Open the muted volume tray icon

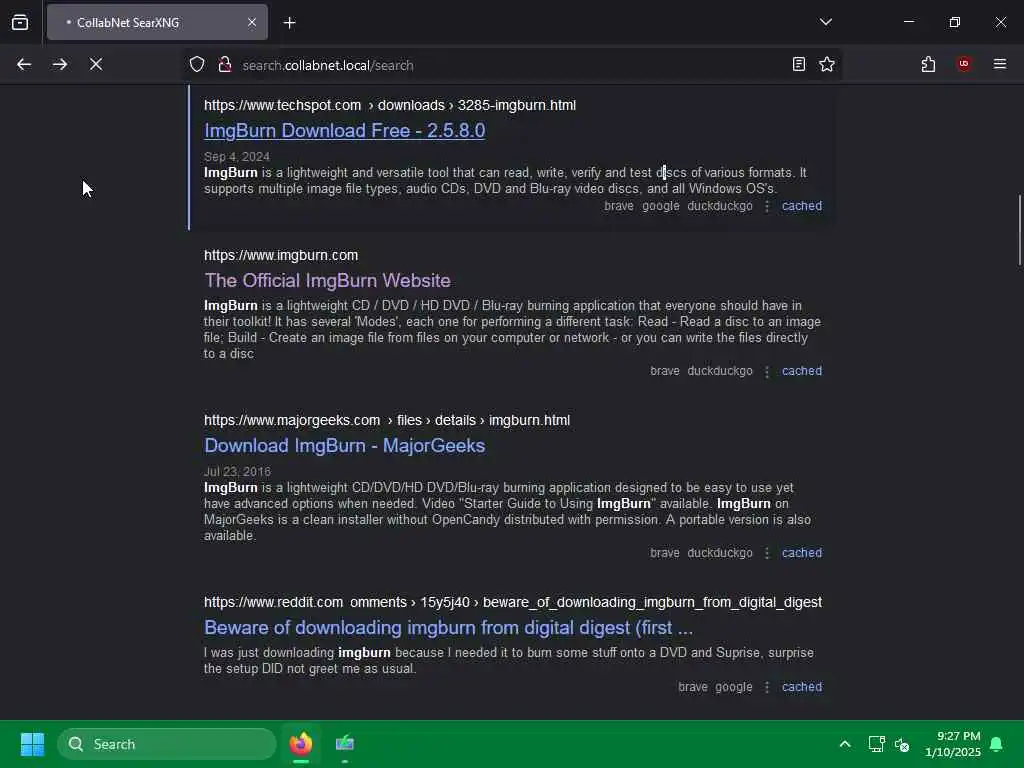pos(902,744)
